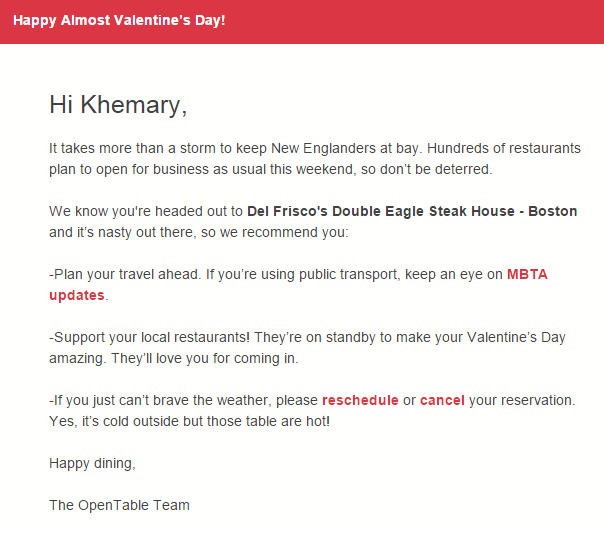Click the sentence about New Englanders at bay
Viewport: 604px width, 533px height.
pyautogui.click(x=236, y=148)
